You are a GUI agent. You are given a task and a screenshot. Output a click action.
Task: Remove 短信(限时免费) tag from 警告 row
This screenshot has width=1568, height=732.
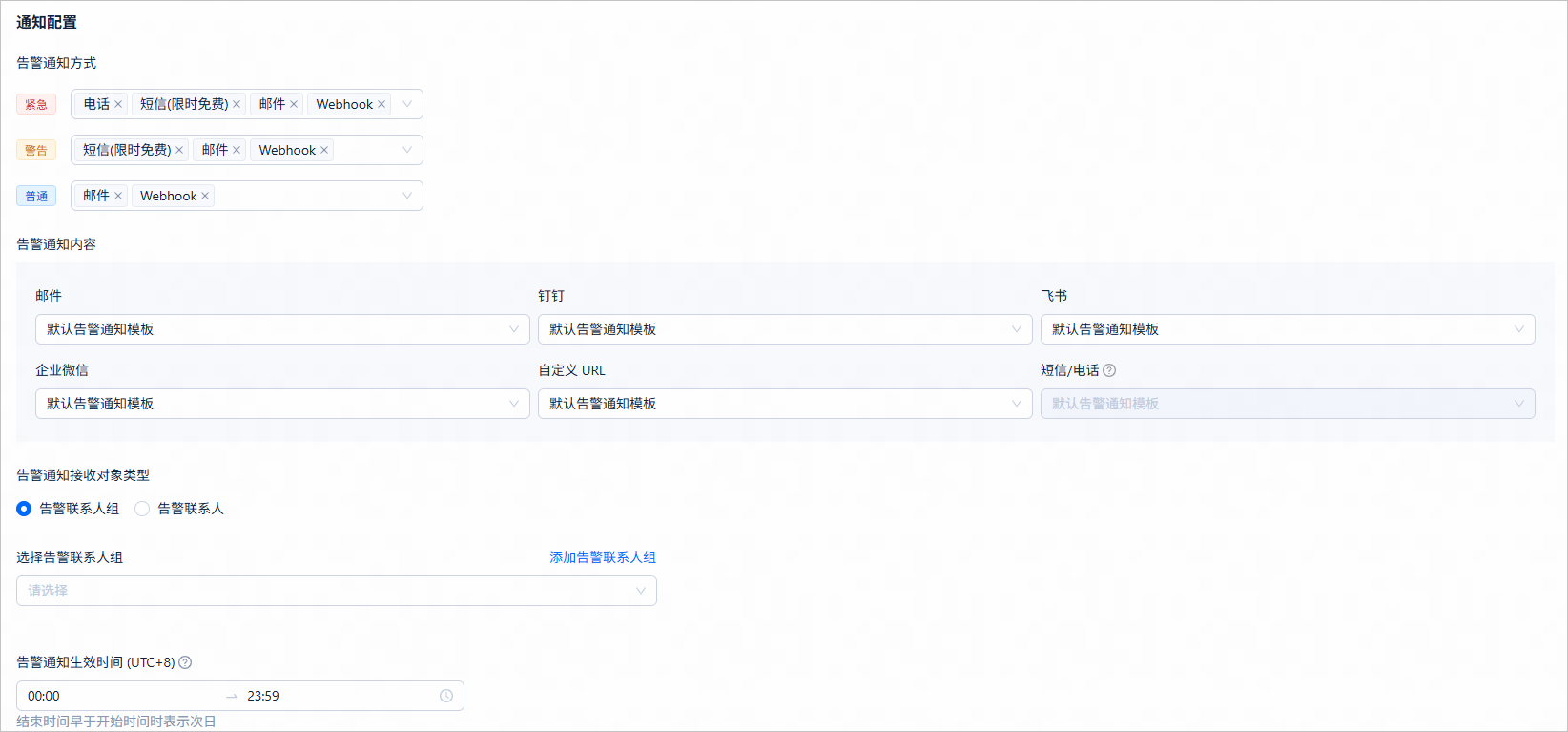(179, 150)
